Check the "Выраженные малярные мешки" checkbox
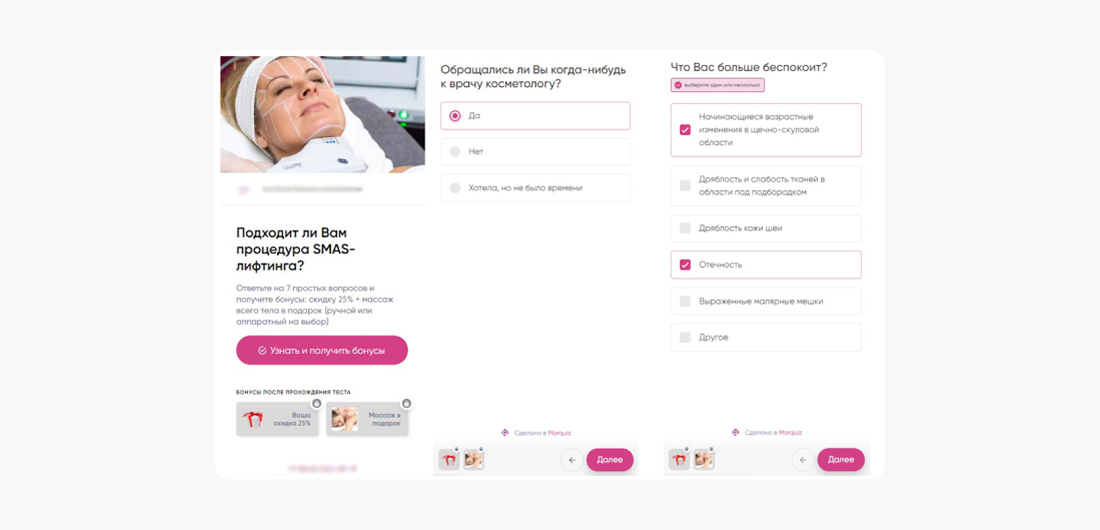 (x=685, y=301)
